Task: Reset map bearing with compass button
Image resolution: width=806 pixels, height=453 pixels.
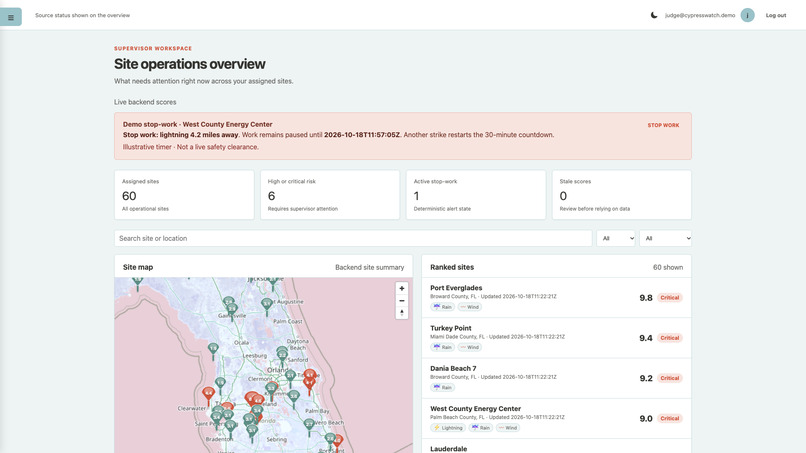Action: pos(402,313)
